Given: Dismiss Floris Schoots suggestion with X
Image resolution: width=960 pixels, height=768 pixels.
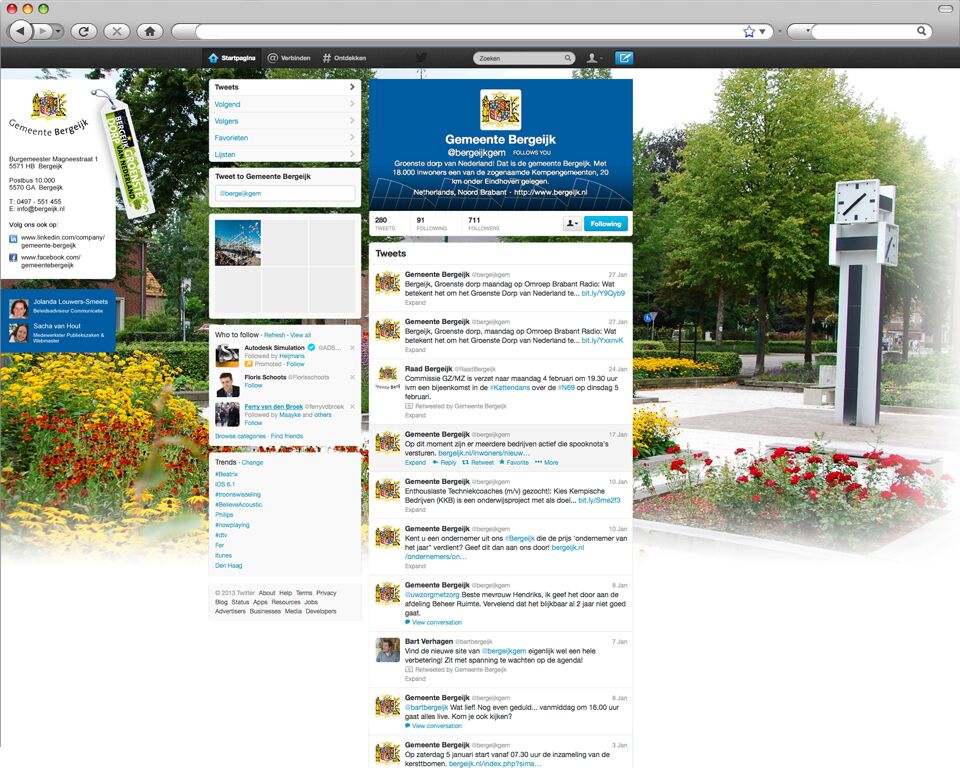Looking at the screenshot, I should (353, 377).
